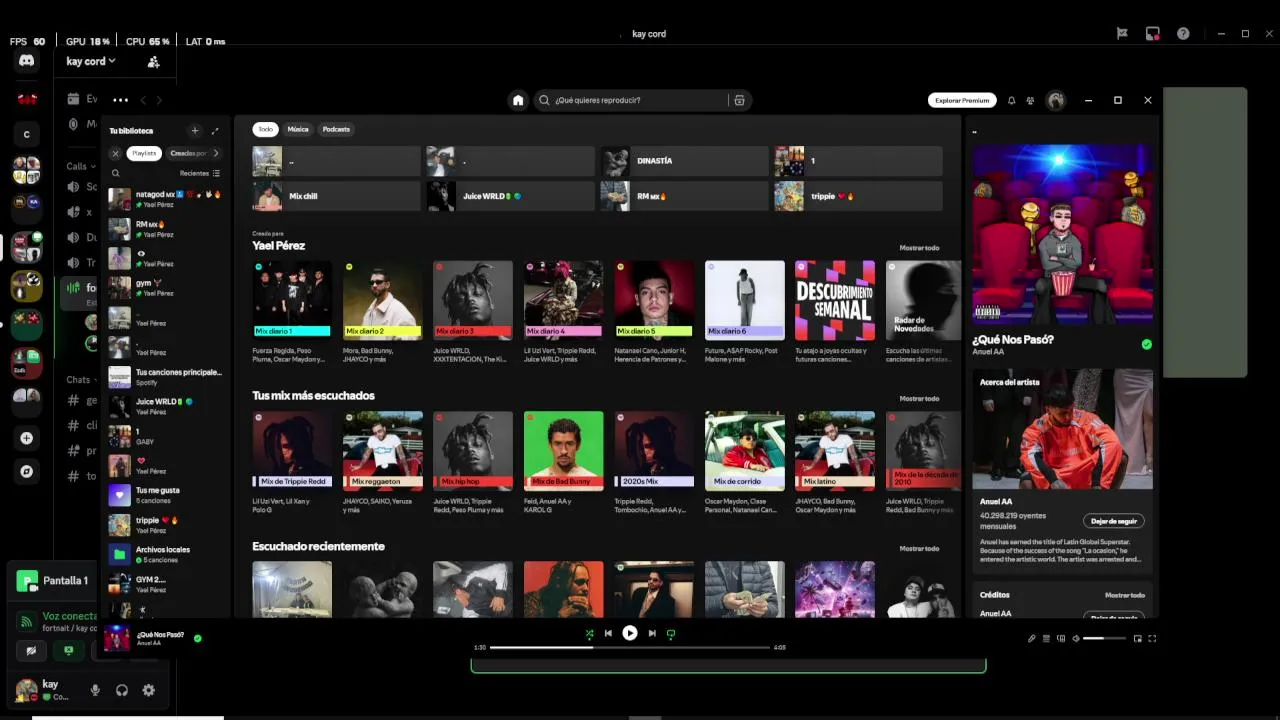Toggle shuffle in the player bar
The height and width of the screenshot is (720, 1280).
coord(589,633)
